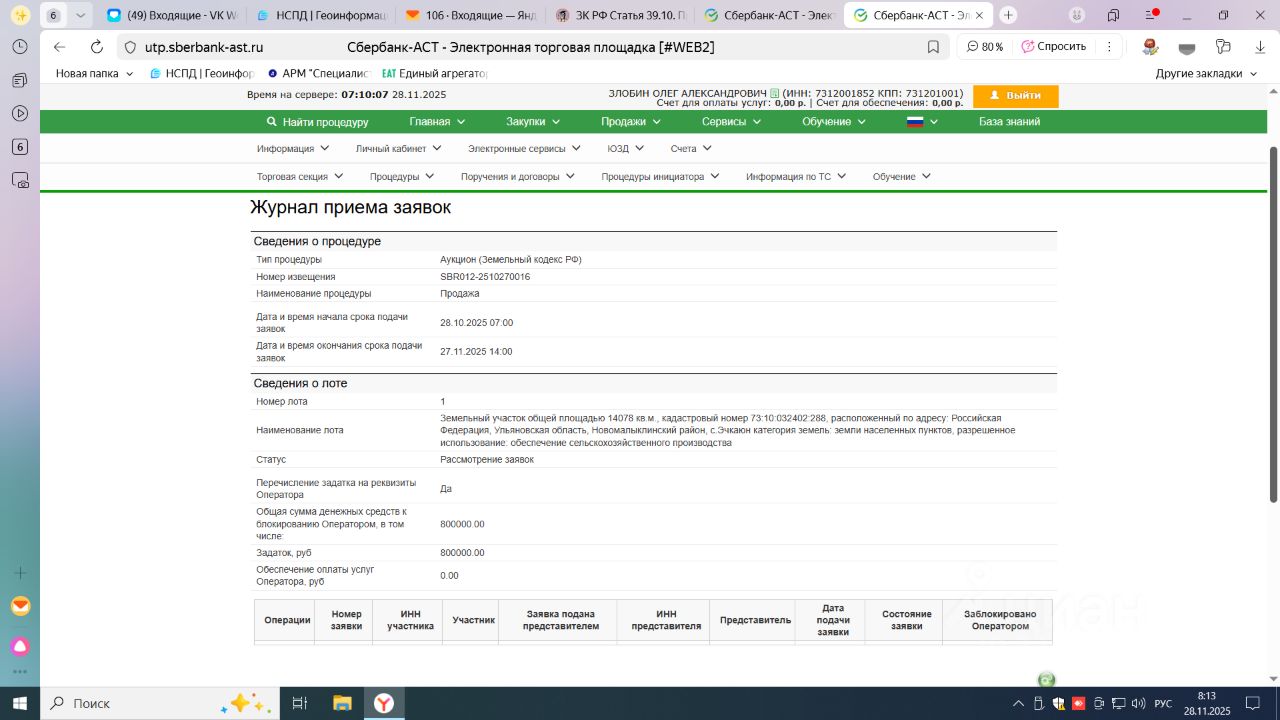
Task: Open the Yandex Mail icon in sidebar
Action: tap(20, 606)
